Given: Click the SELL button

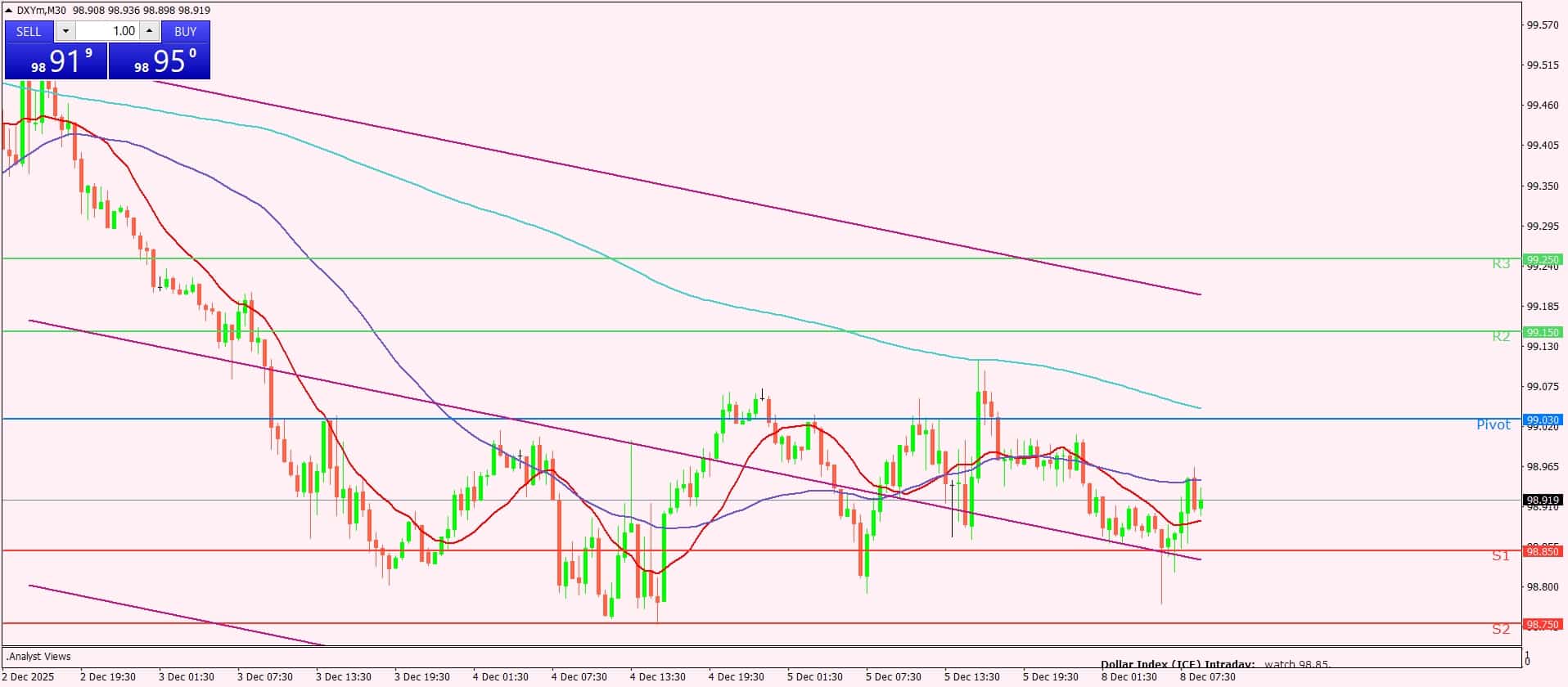Looking at the screenshot, I should (x=29, y=31).
